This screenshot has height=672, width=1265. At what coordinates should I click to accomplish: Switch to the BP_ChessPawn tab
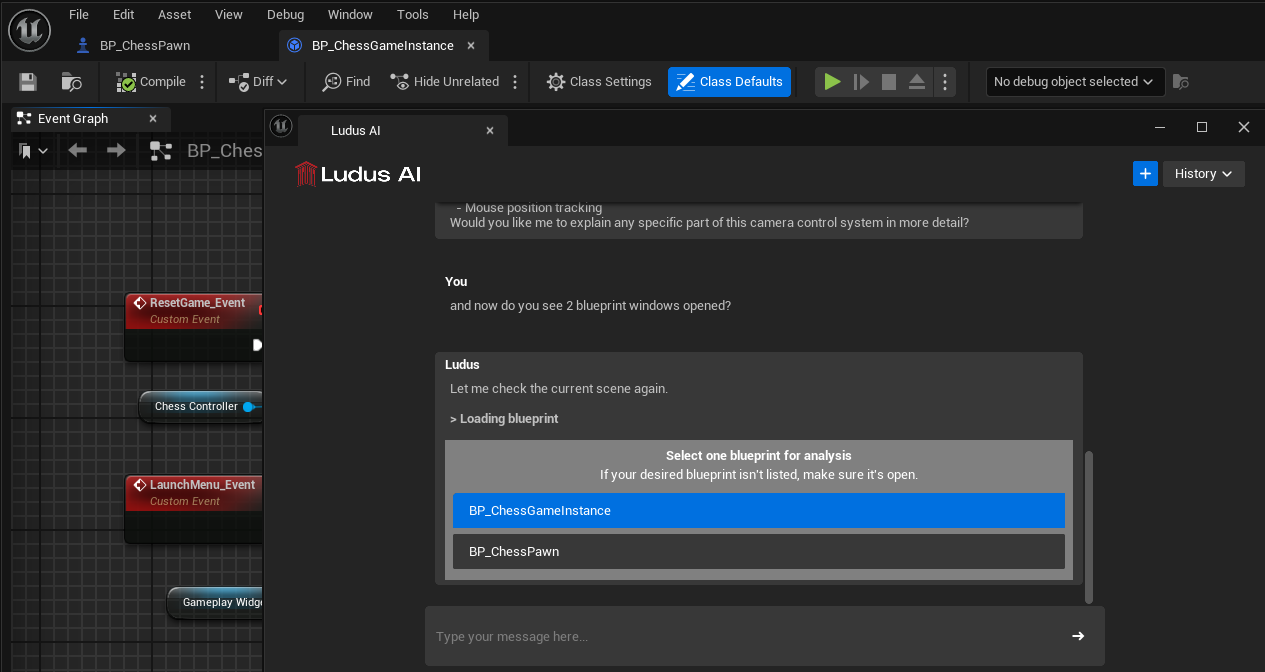coord(145,46)
